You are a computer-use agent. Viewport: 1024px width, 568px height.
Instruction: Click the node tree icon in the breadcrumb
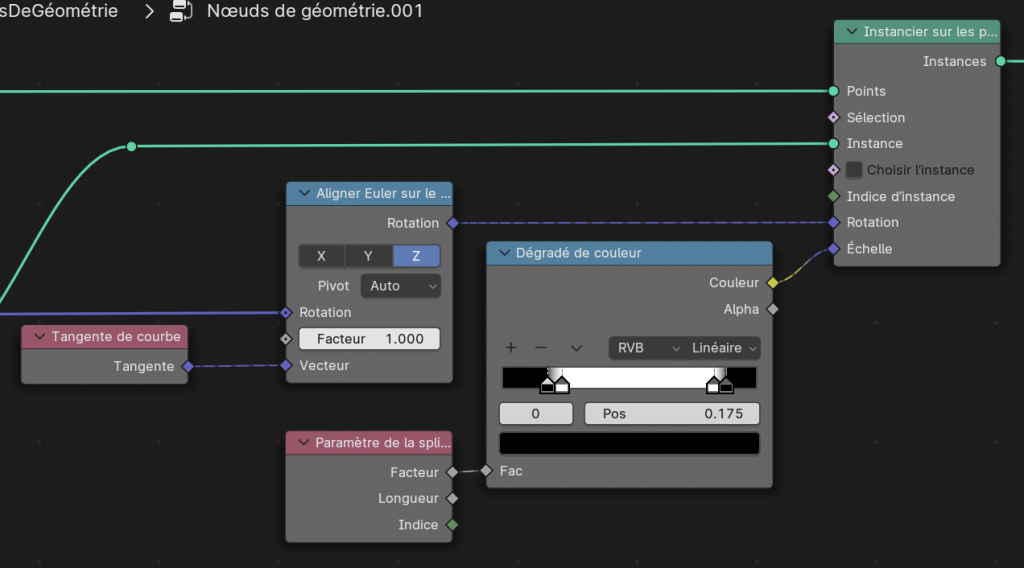[x=181, y=12]
